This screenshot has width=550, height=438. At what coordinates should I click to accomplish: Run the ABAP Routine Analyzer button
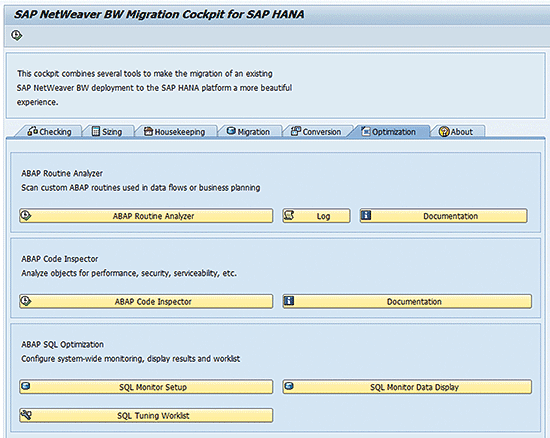tap(146, 216)
